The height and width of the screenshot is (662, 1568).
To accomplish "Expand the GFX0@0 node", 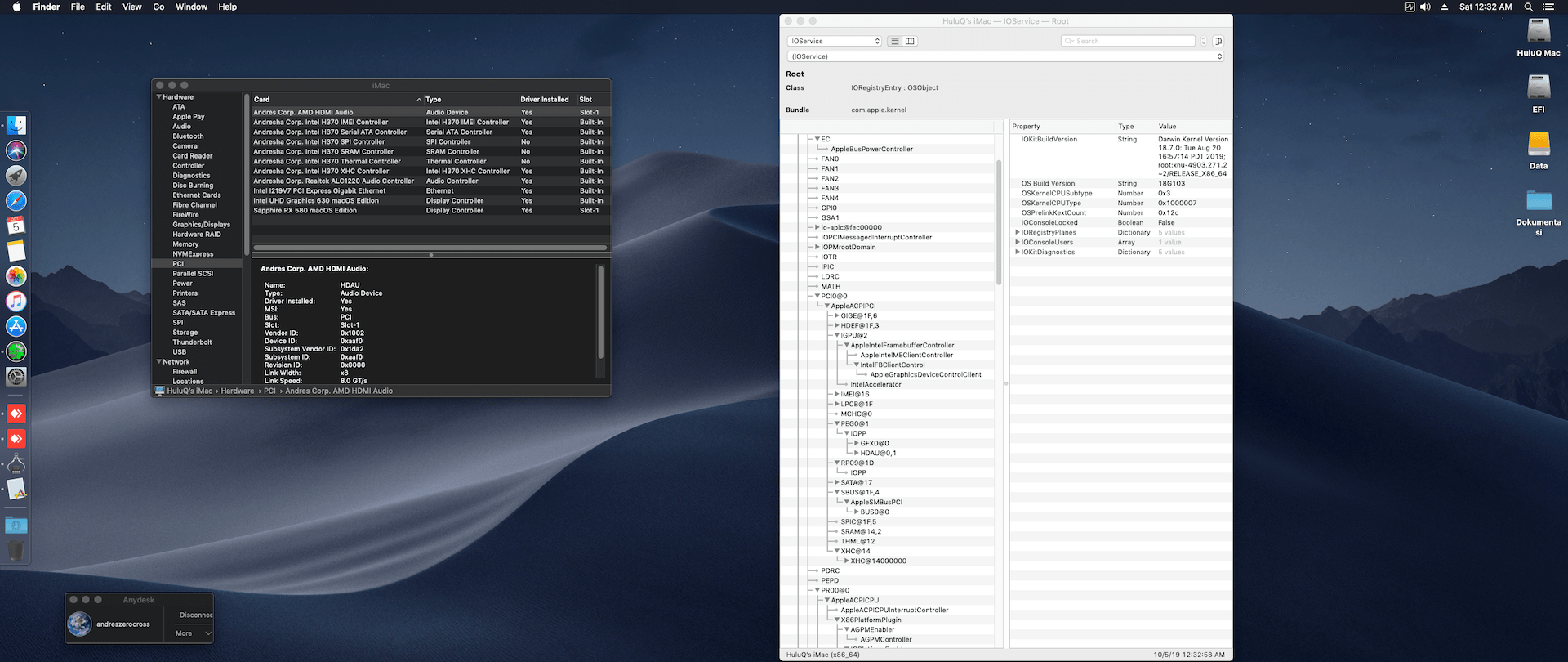I will click(x=857, y=443).
